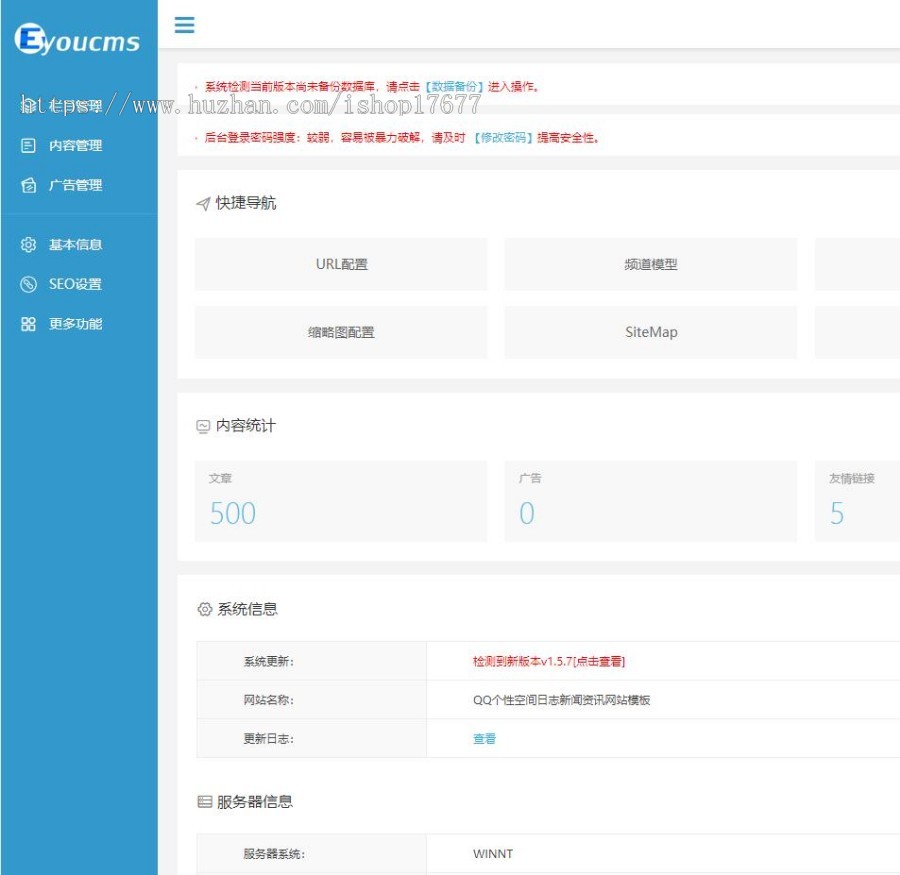
Task: Open the 广告 statistics card showing 0
Action: coord(651,501)
